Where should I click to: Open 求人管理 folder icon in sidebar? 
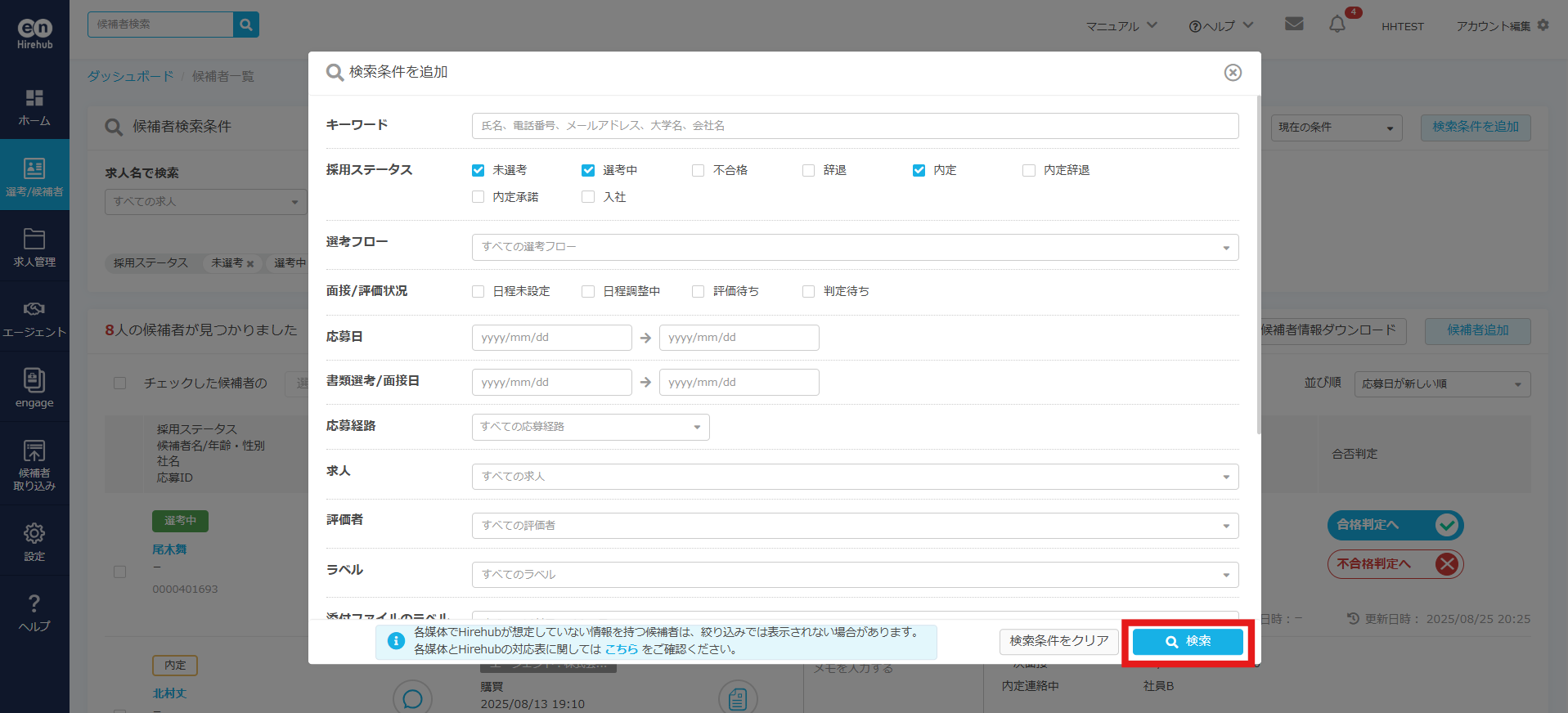[34, 239]
